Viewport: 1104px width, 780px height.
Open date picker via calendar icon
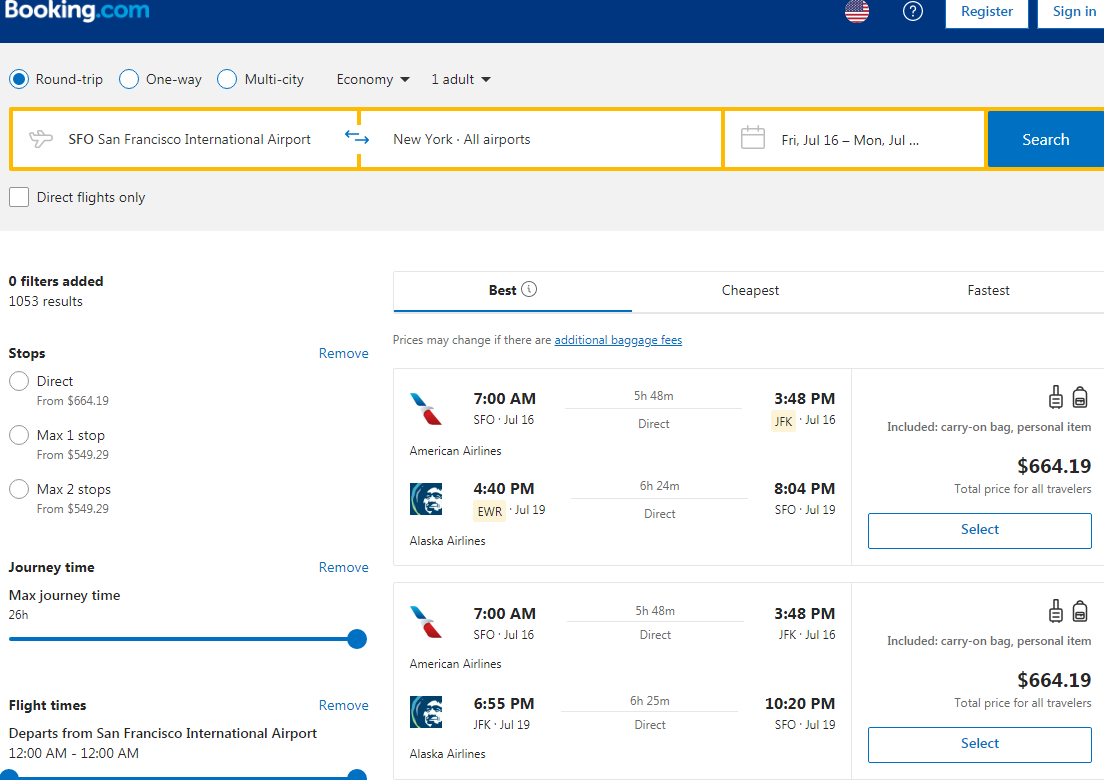point(754,137)
